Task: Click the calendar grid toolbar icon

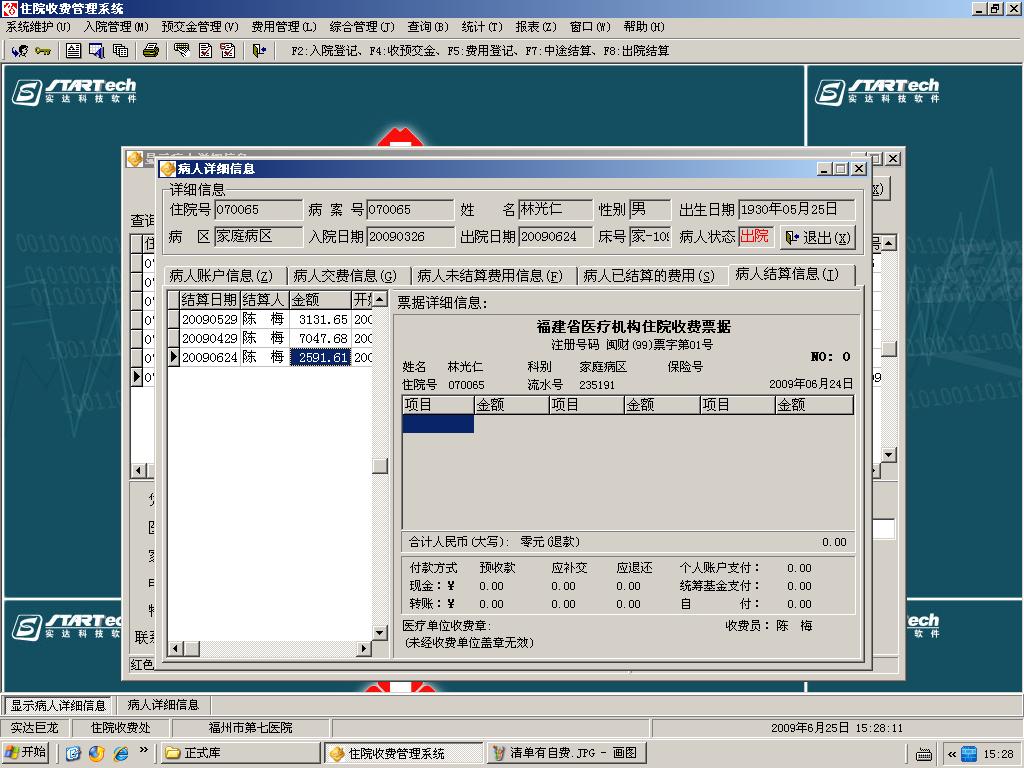Action: click(x=97, y=50)
